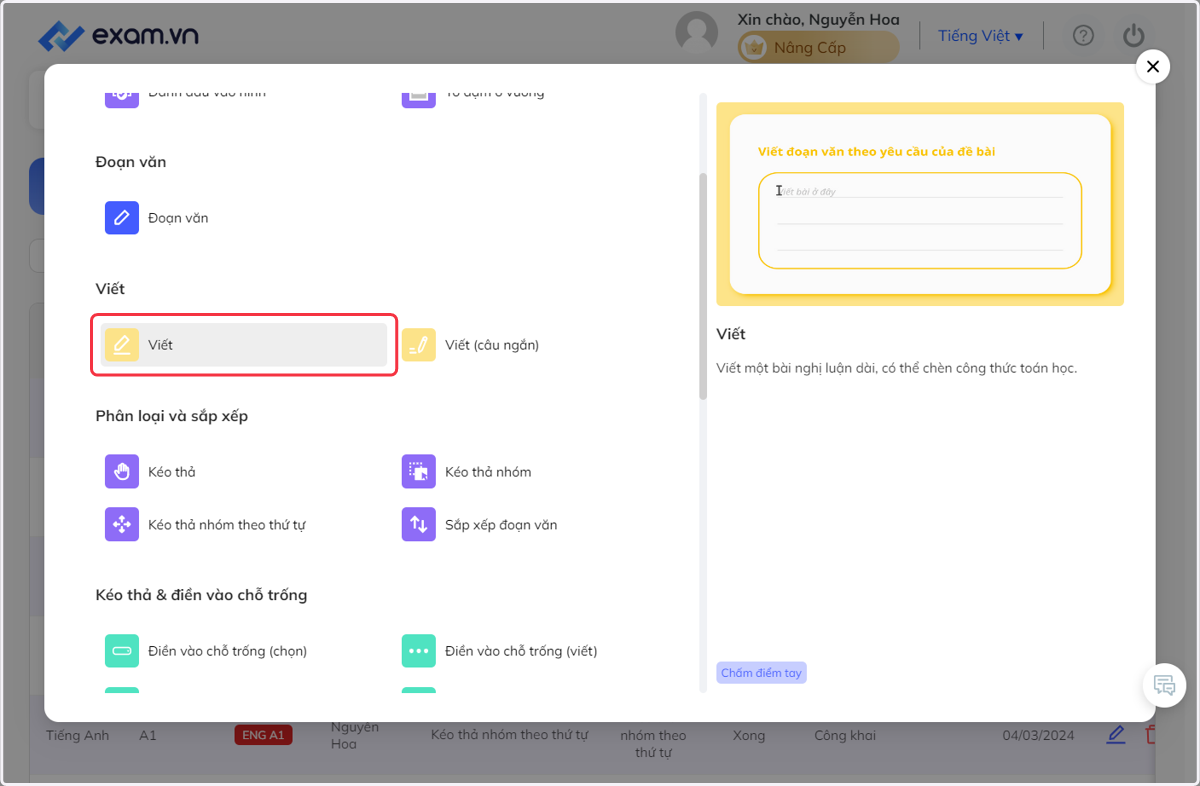
Task: Select Kéo thả nhóm theo thứ tự icon
Action: click(x=122, y=524)
